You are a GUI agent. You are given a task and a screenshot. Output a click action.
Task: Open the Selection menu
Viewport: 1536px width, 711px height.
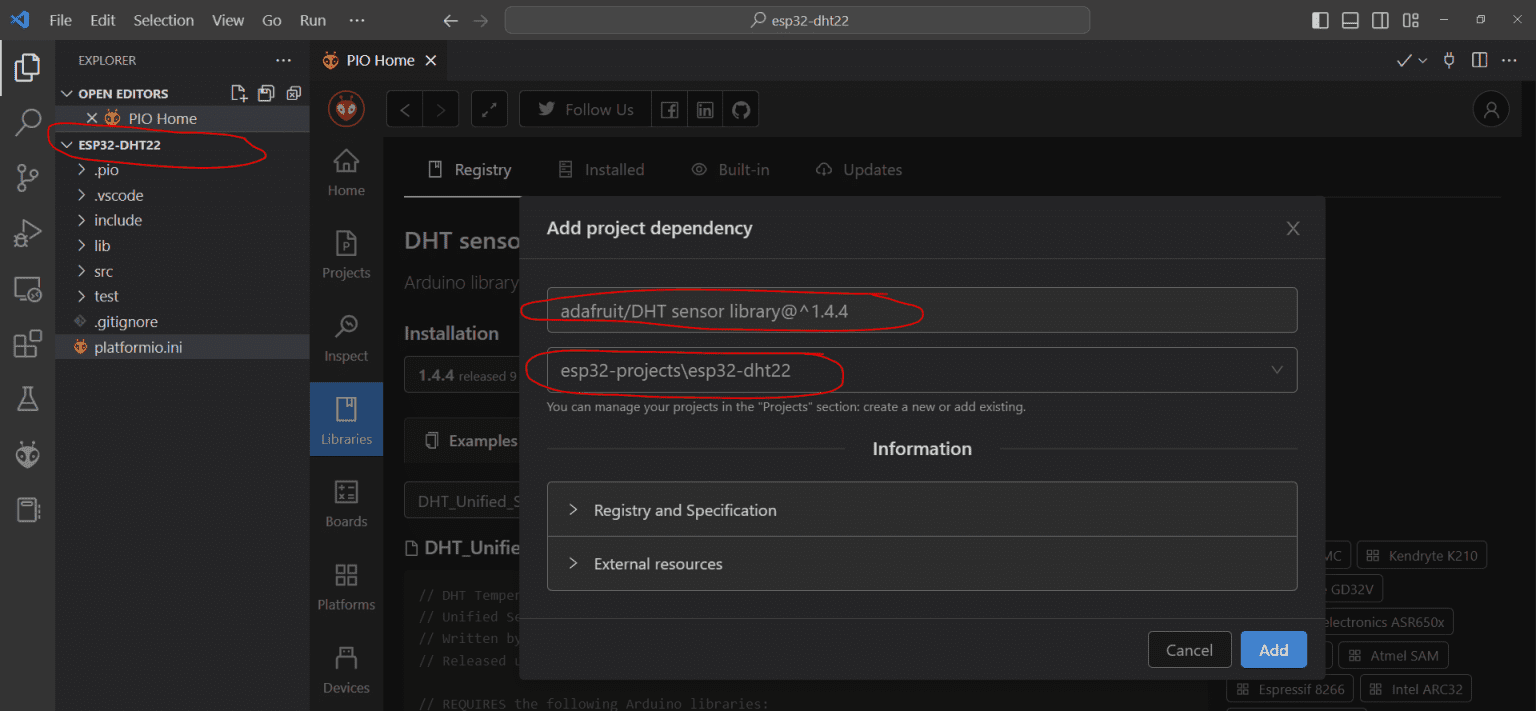pyautogui.click(x=164, y=20)
